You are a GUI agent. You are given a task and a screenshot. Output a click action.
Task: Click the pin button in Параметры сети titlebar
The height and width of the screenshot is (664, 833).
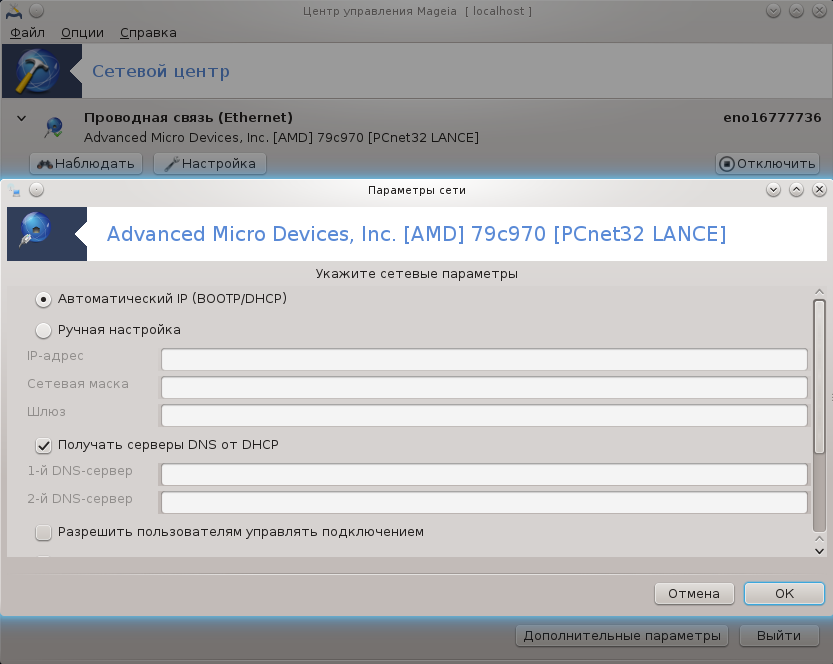click(x=37, y=190)
